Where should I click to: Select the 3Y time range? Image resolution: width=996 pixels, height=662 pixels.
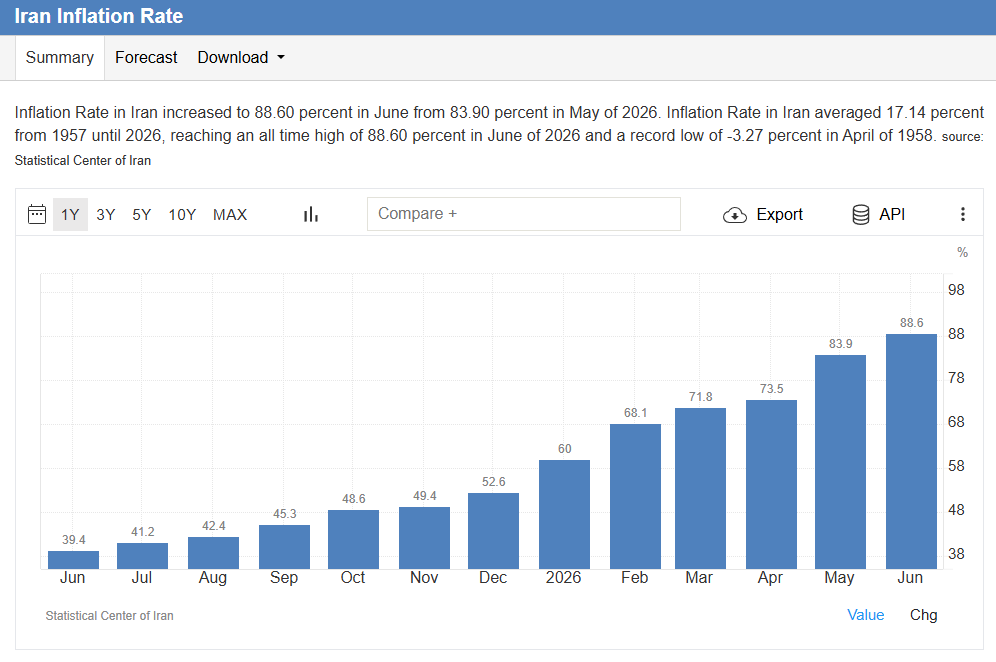coord(105,215)
